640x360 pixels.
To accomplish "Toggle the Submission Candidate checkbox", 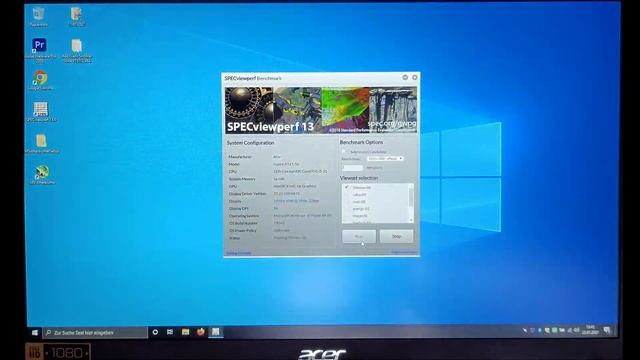I will pyautogui.click(x=344, y=151).
